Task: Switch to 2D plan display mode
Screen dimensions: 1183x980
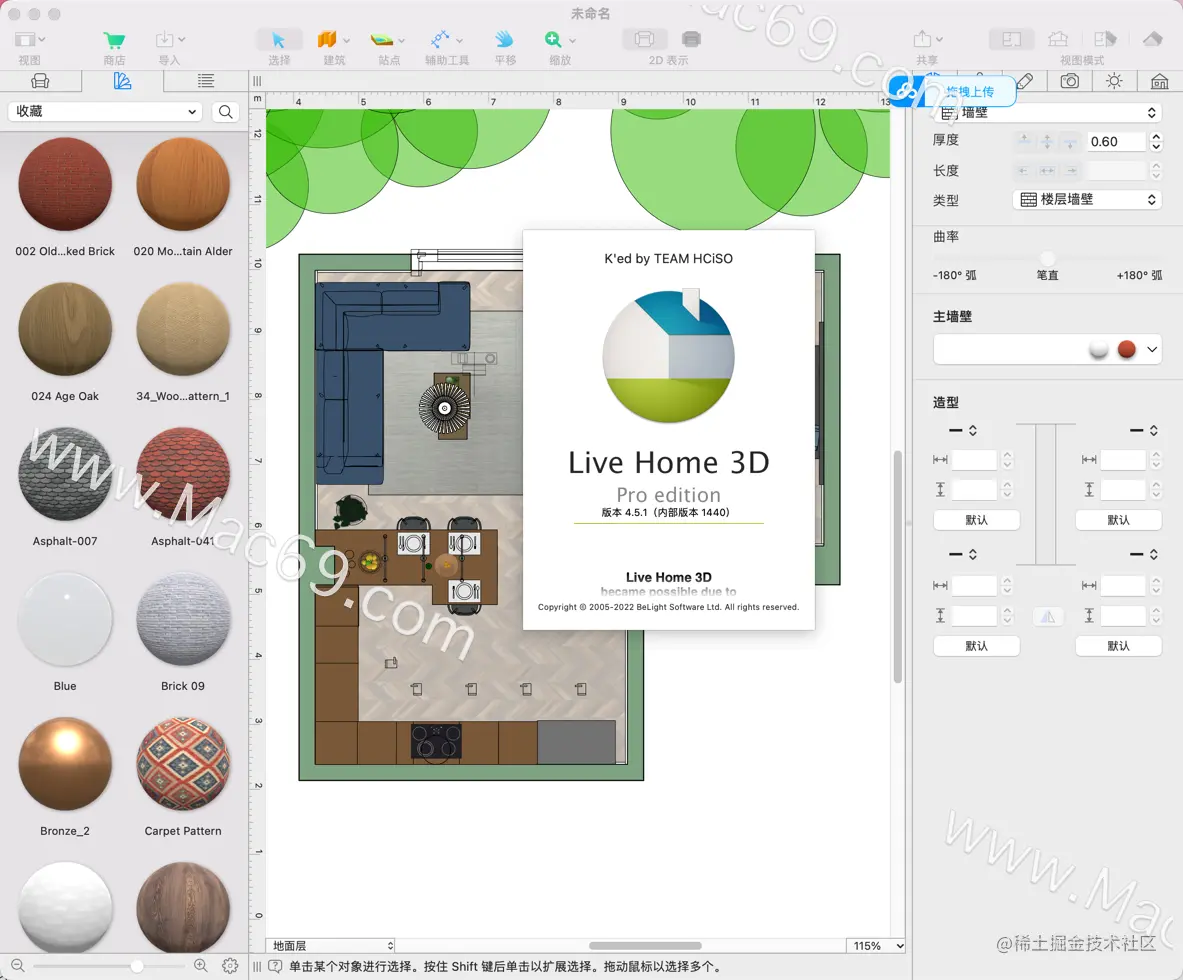Action: click(644, 39)
